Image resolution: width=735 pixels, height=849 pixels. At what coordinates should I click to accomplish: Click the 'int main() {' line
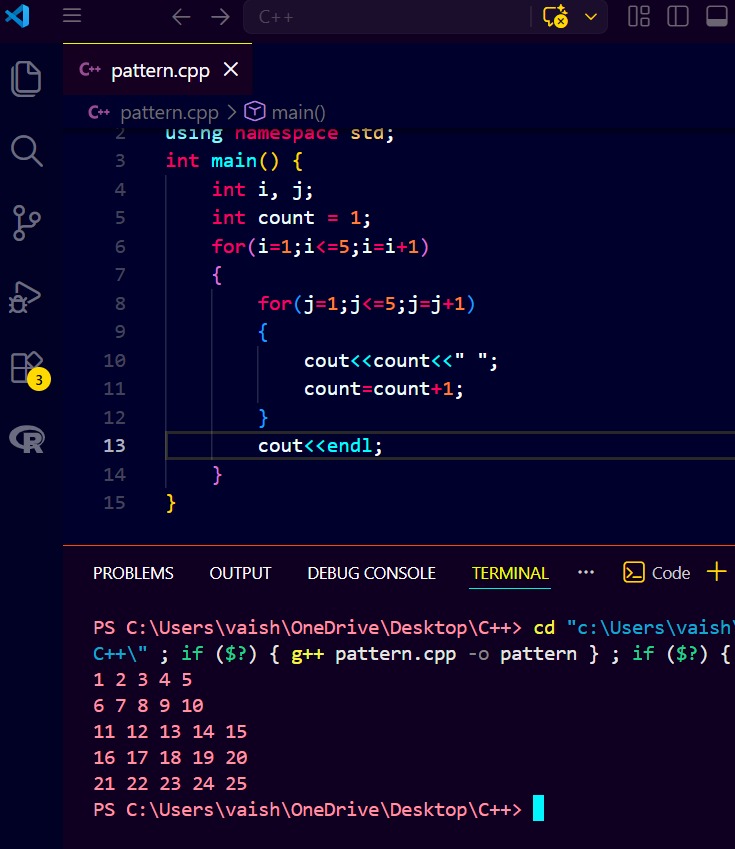[x=234, y=161]
